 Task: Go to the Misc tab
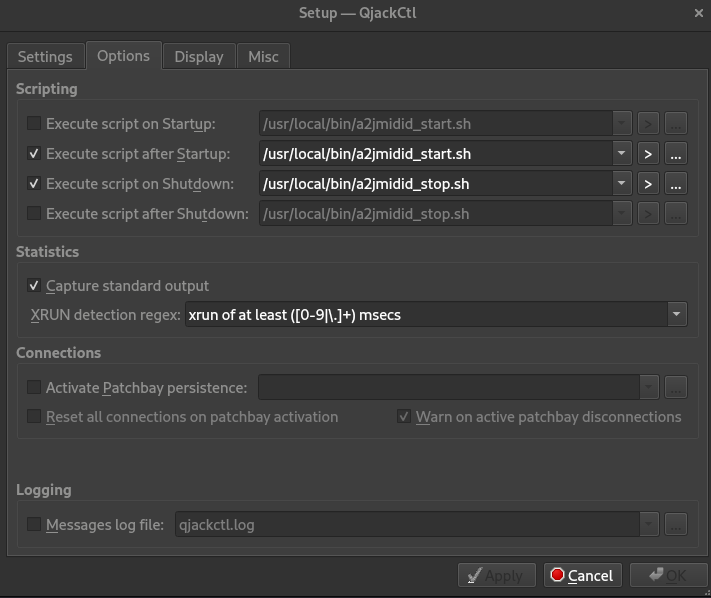[263, 56]
